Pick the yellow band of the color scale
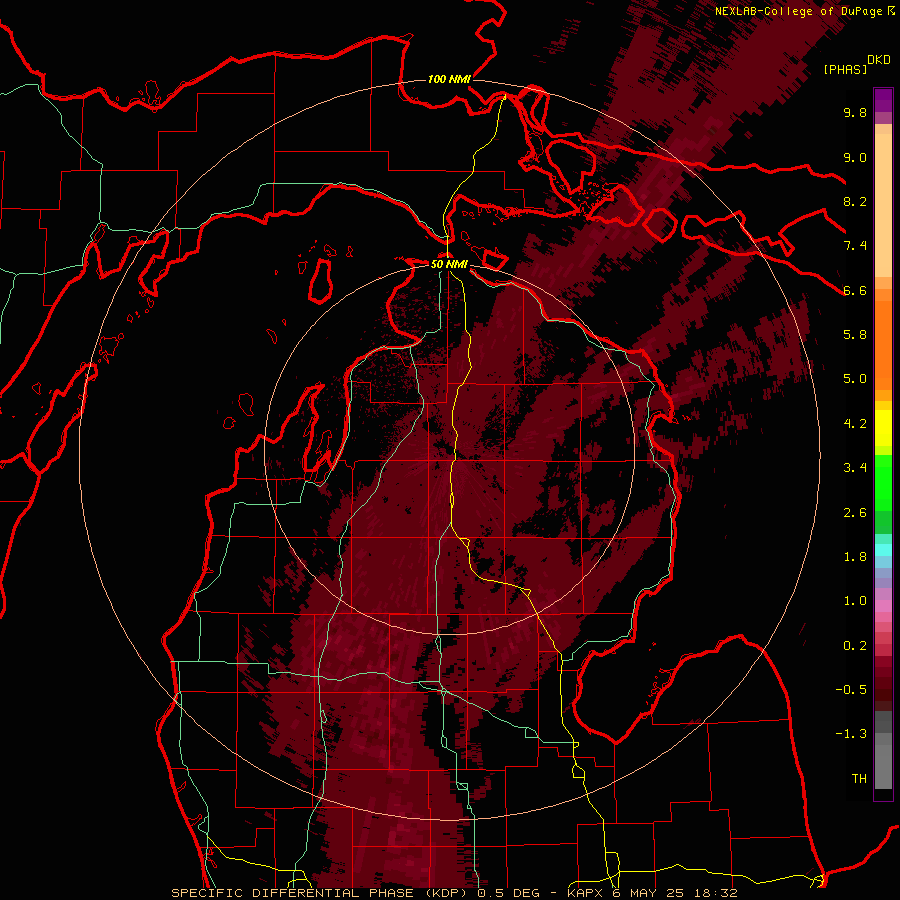 [x=883, y=428]
